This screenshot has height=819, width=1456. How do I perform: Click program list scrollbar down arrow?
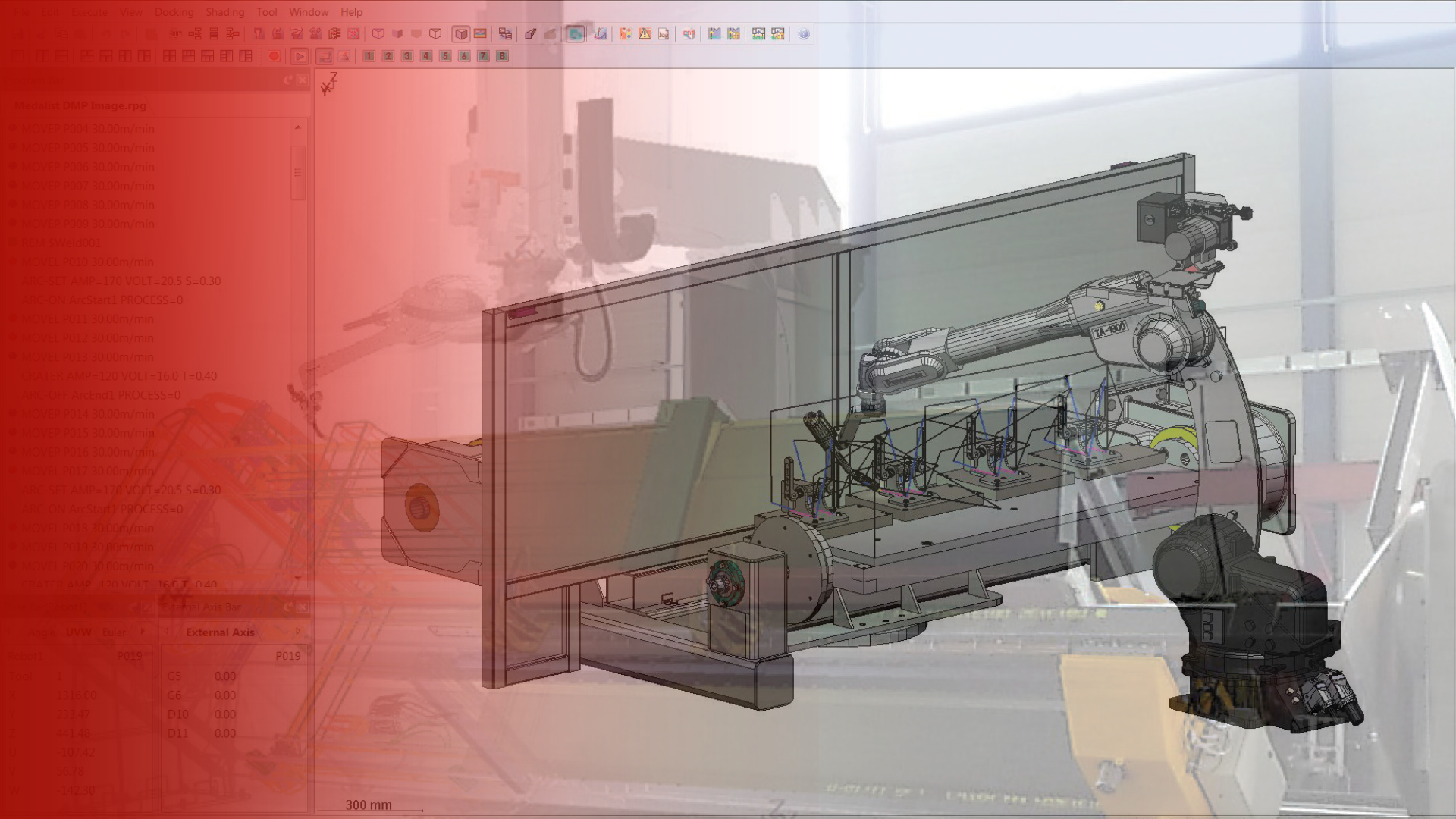coord(298,579)
